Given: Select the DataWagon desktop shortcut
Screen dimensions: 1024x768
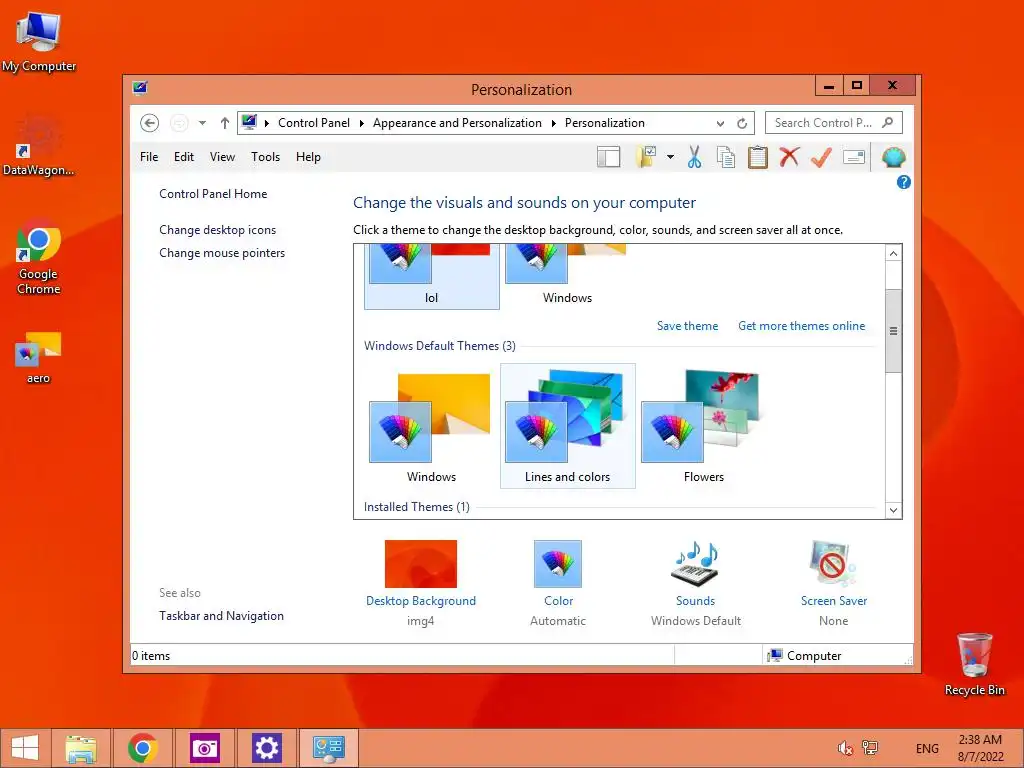Looking at the screenshot, I should pyautogui.click(x=38, y=146).
